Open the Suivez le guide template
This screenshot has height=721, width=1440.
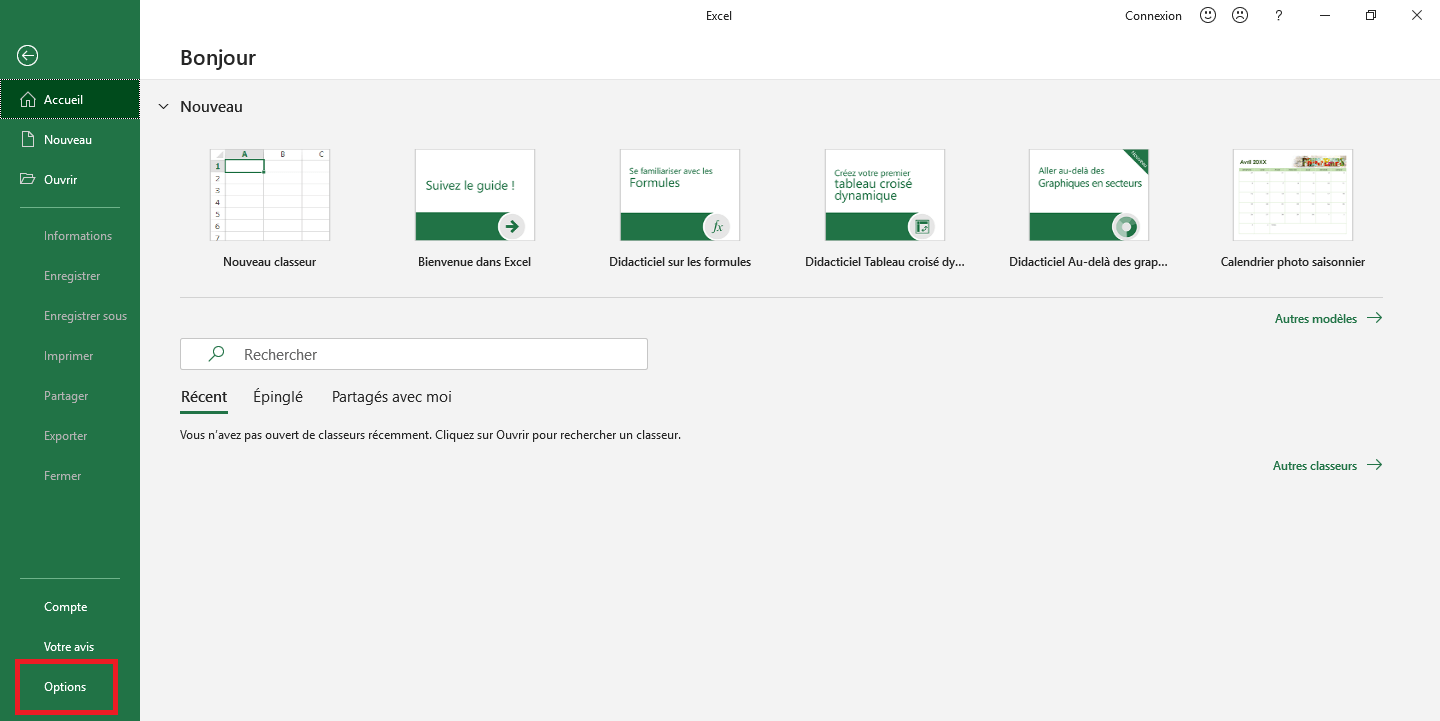(x=475, y=195)
